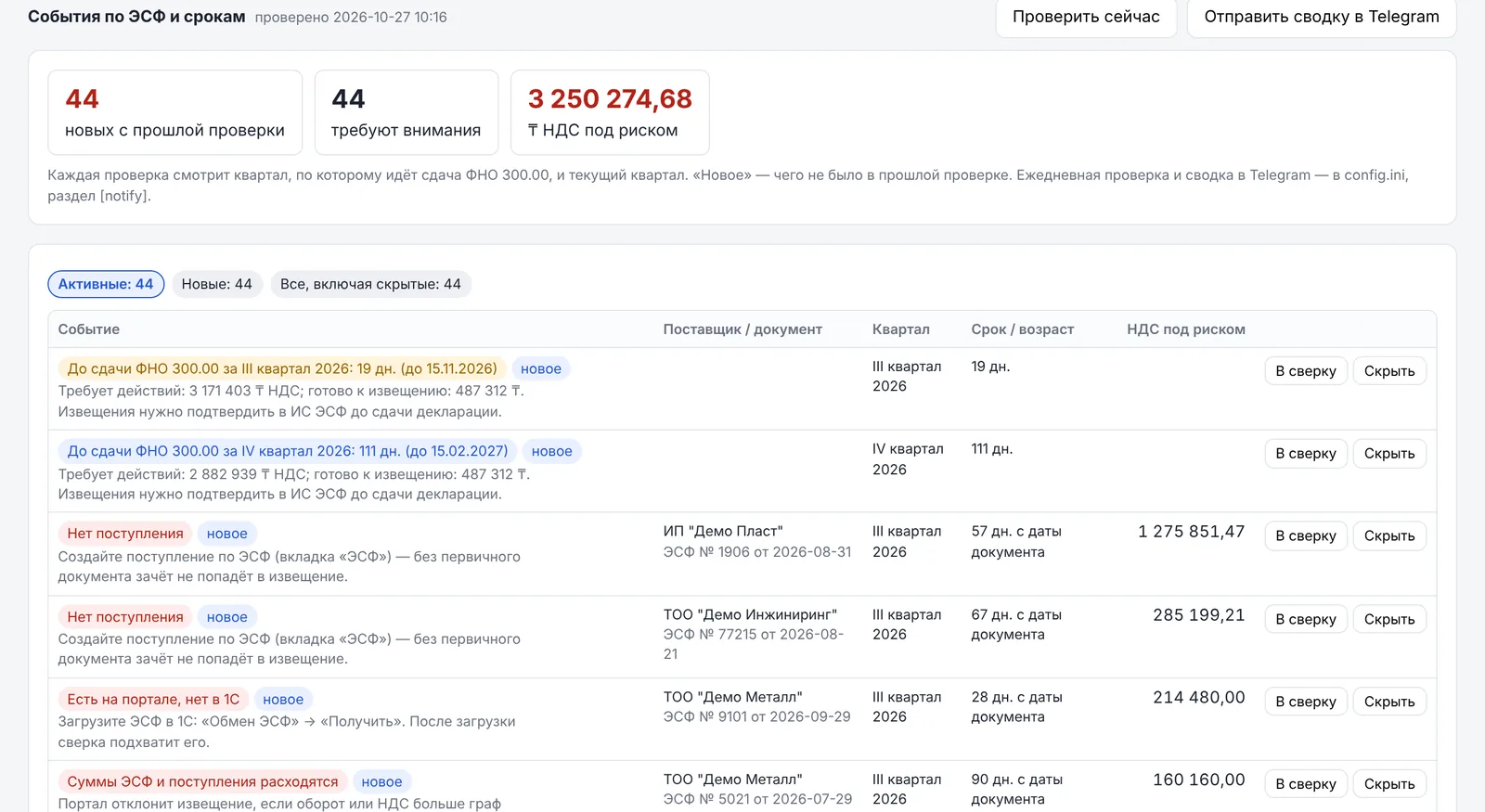Click "ЭСФ № 9101 от 2026-09-29" document text

pos(756,717)
